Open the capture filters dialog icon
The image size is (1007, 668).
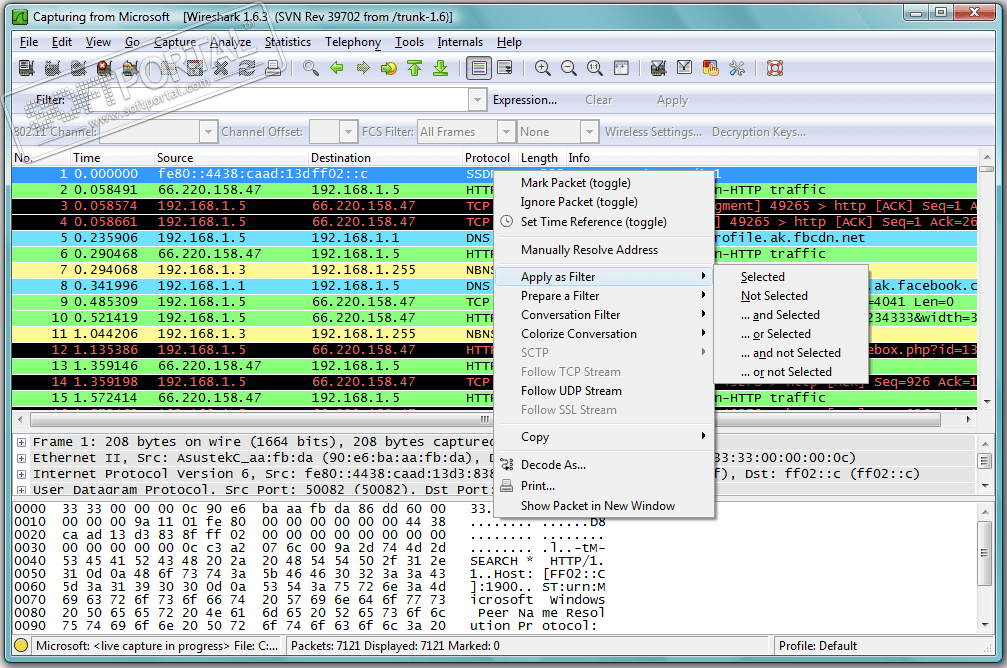click(658, 68)
